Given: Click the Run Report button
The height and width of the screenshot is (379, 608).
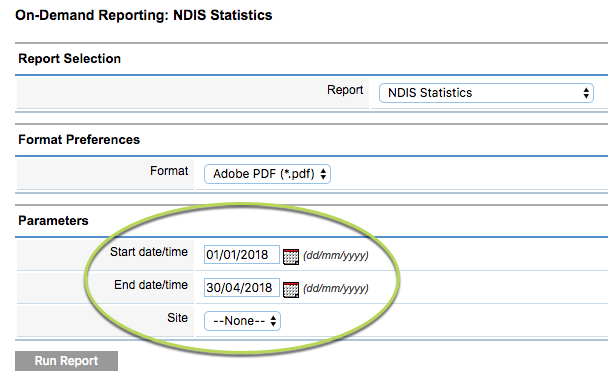Looking at the screenshot, I should click(66, 361).
